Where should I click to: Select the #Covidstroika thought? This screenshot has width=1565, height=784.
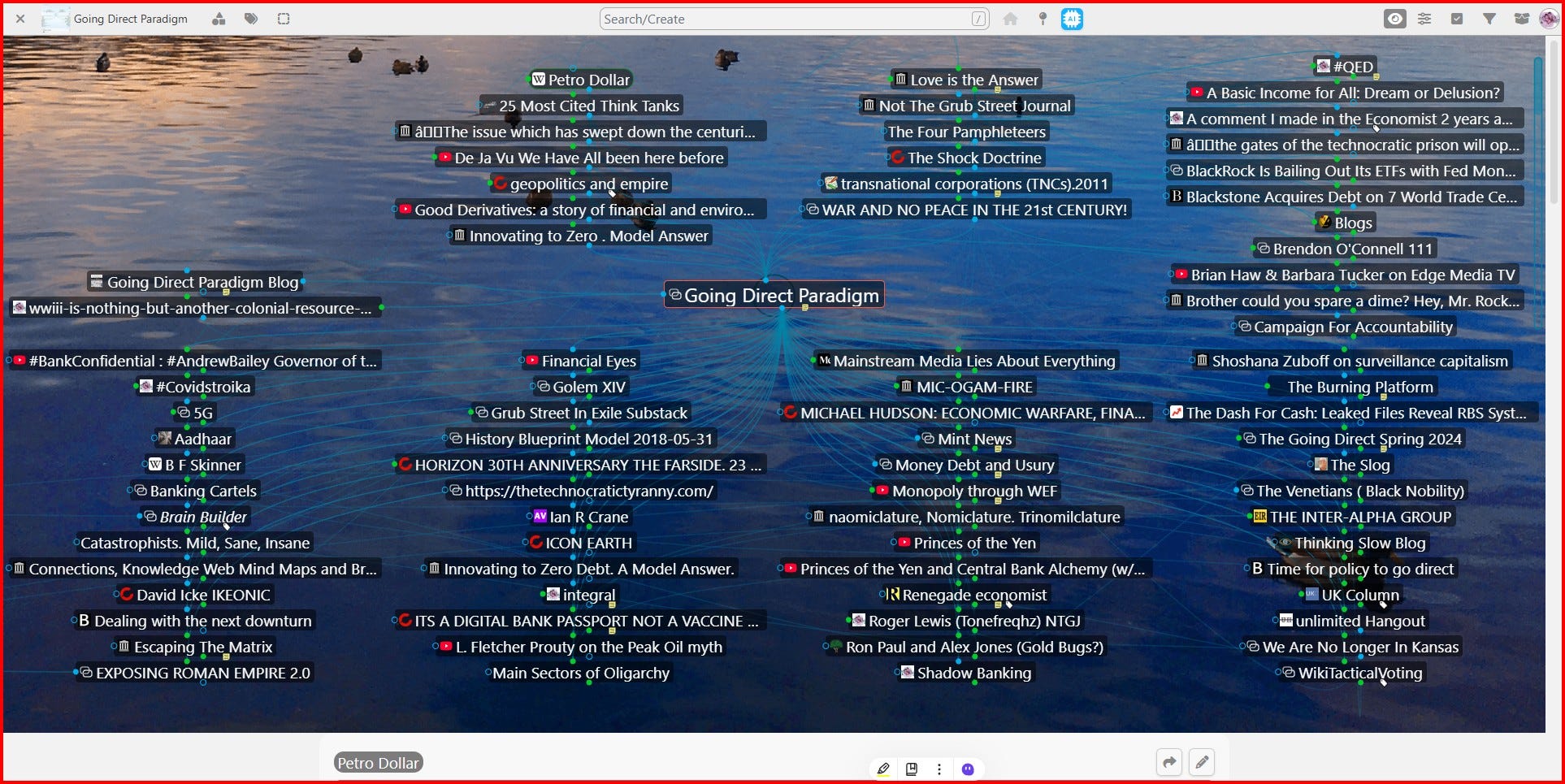tap(195, 387)
